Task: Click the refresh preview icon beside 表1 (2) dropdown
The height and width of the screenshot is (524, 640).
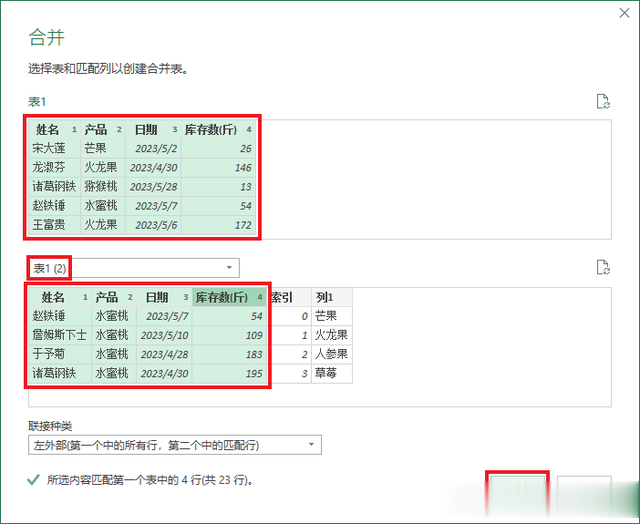Action: click(x=603, y=267)
